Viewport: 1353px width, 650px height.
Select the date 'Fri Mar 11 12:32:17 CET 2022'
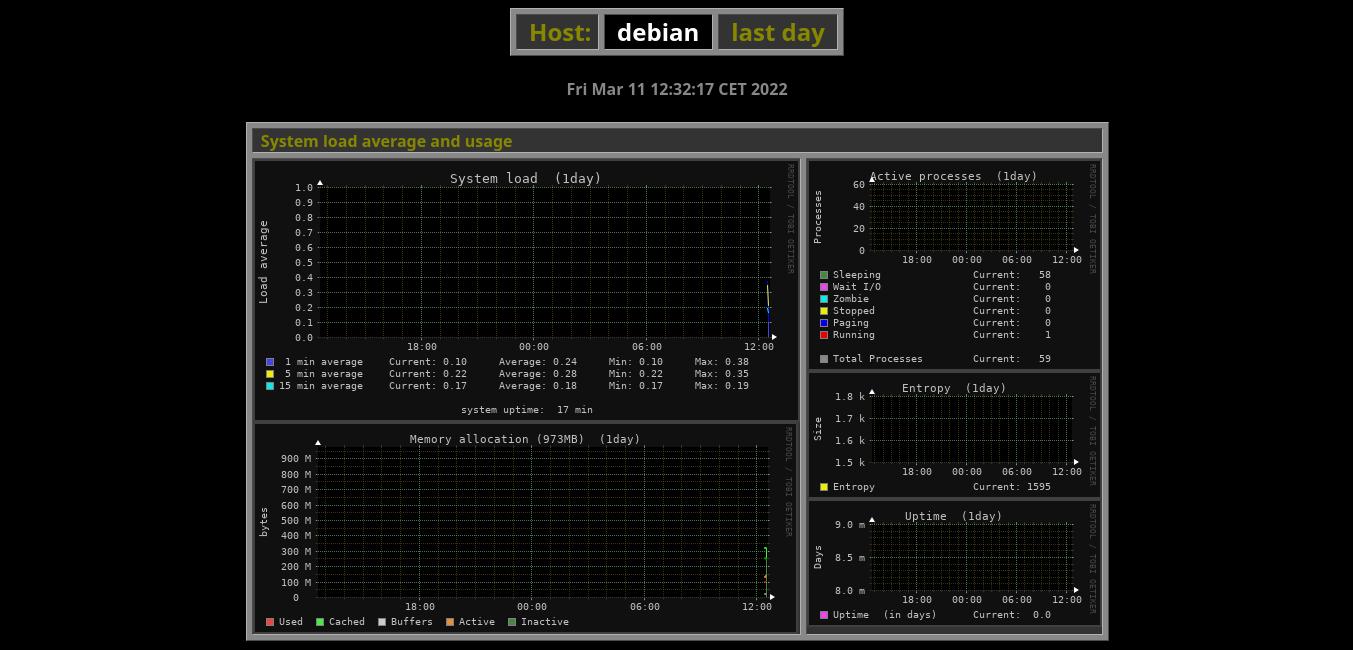(677, 89)
